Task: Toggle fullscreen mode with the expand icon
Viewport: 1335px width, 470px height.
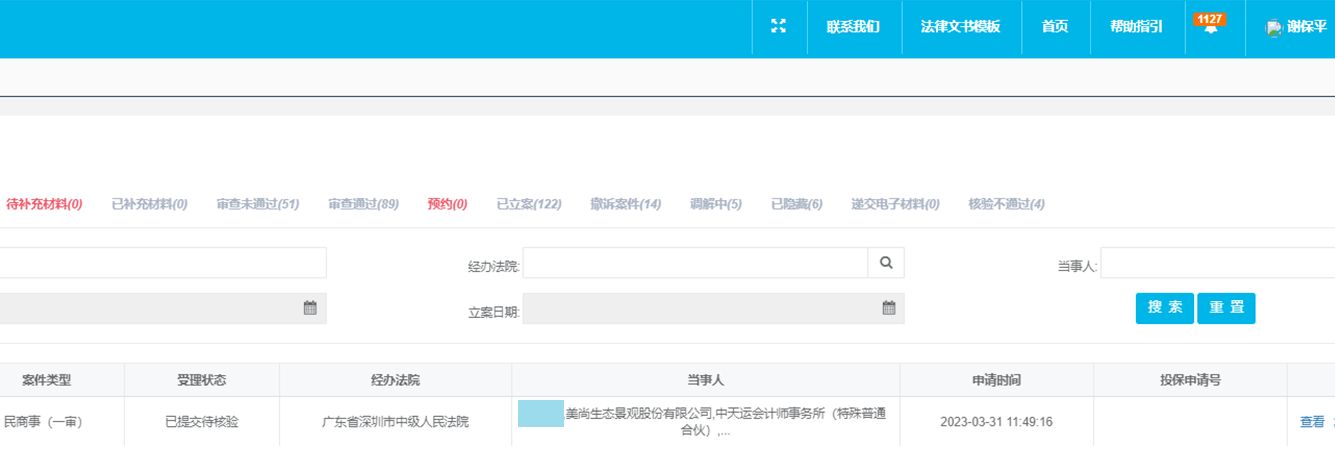Action: coord(778,27)
